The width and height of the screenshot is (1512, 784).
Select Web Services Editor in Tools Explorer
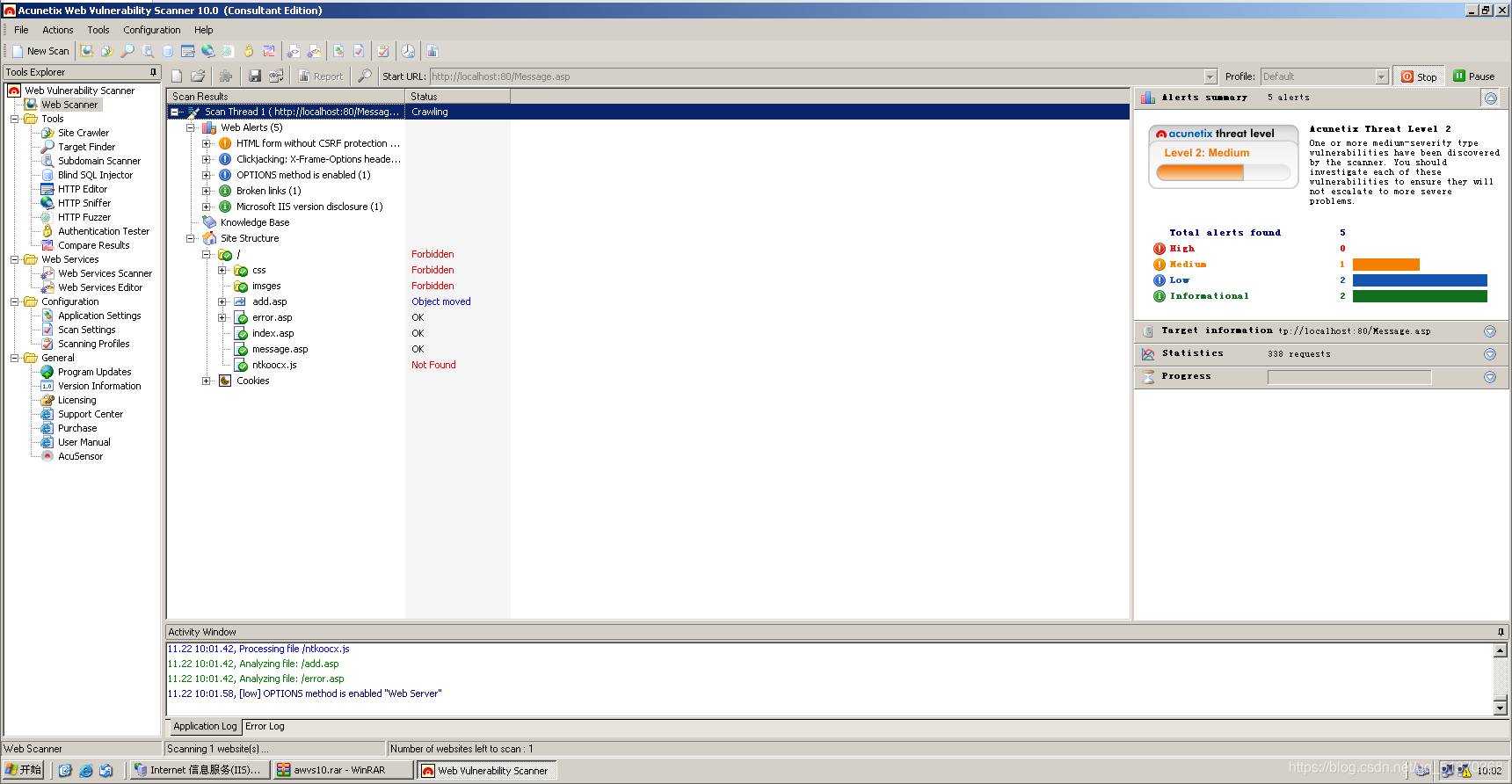click(100, 287)
